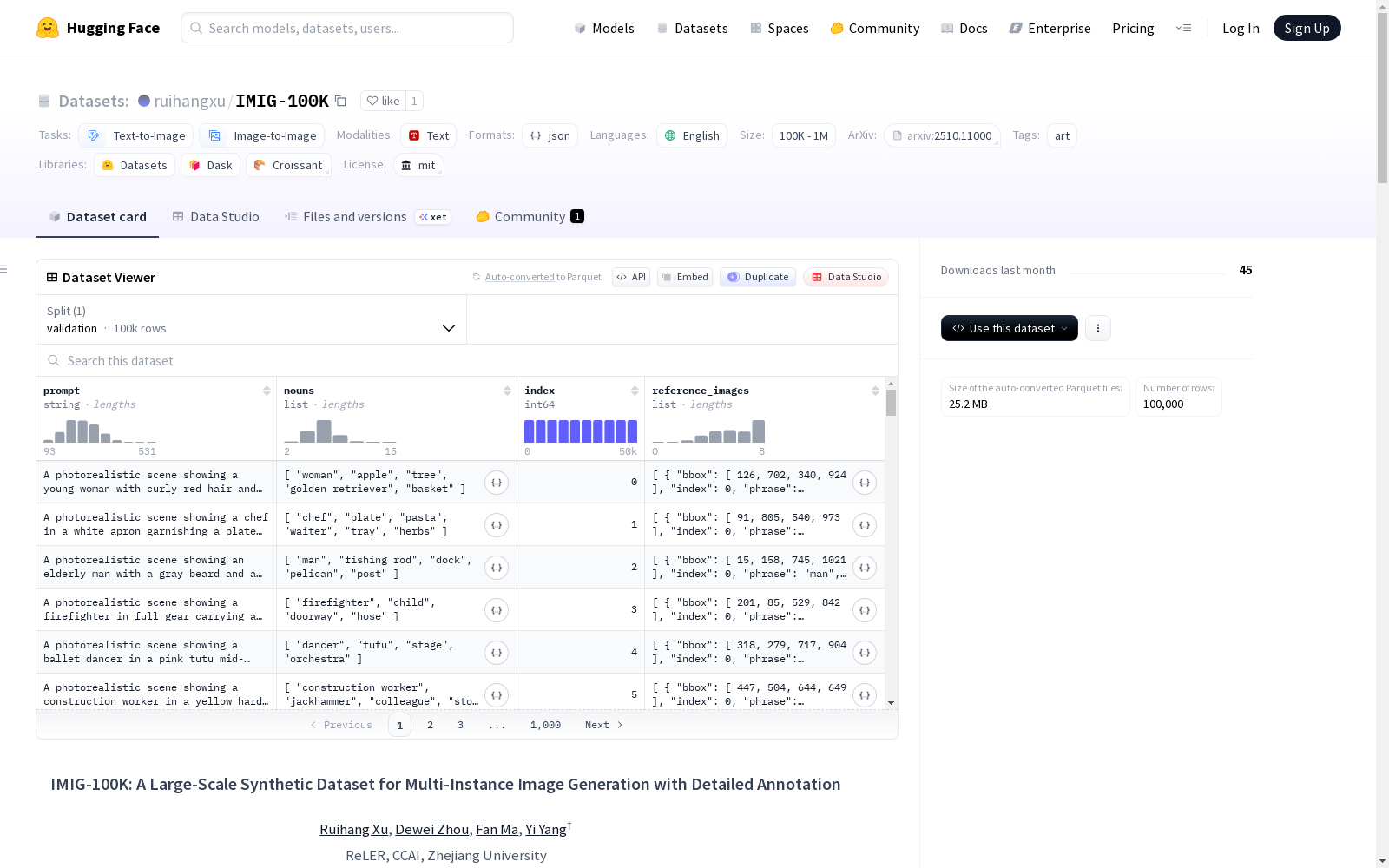The width and height of the screenshot is (1389, 868).
Task: Click the Duplicate button
Action: pos(758,277)
